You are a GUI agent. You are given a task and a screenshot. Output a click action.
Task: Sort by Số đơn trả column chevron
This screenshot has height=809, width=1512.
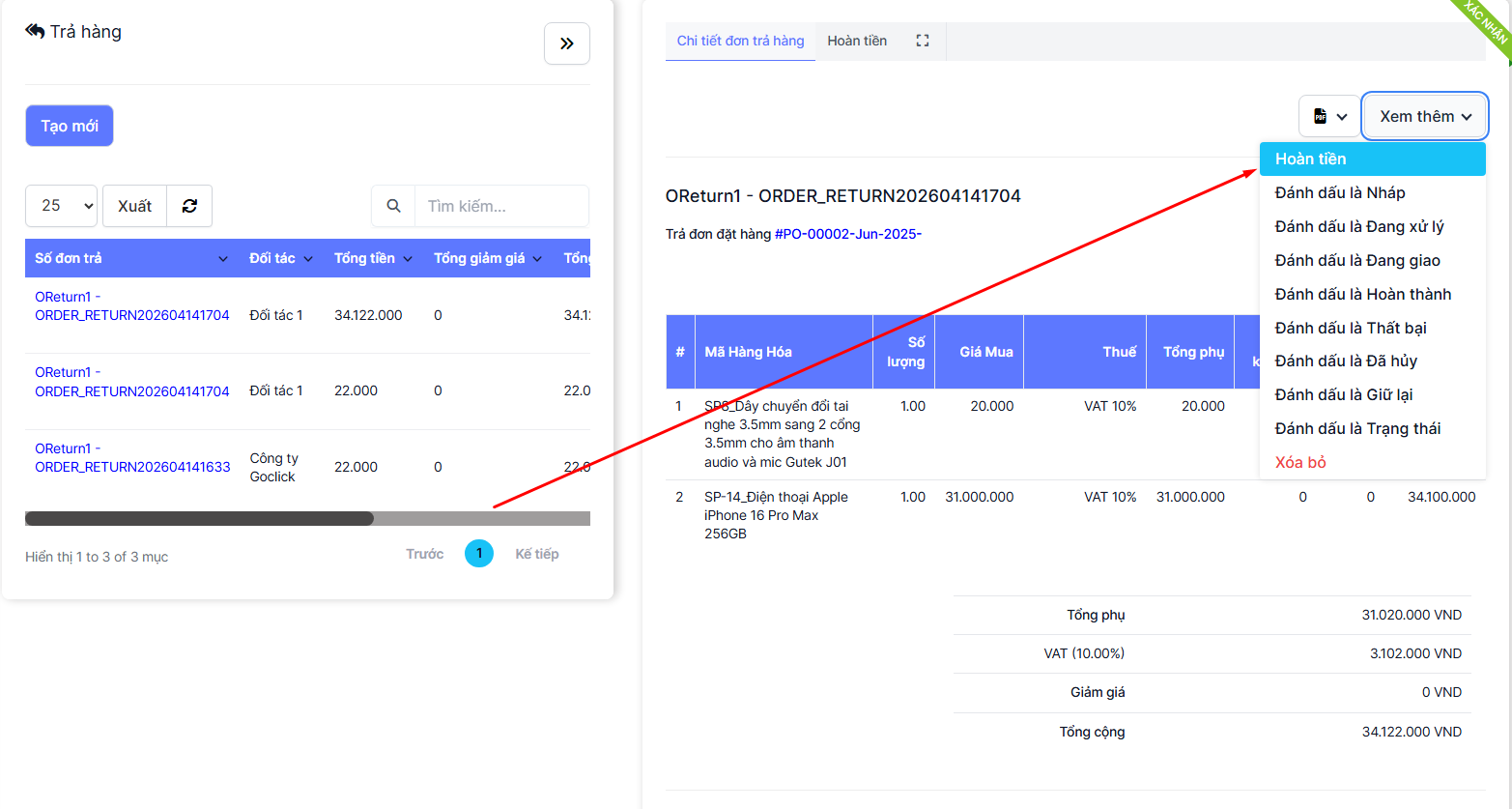[x=223, y=259]
